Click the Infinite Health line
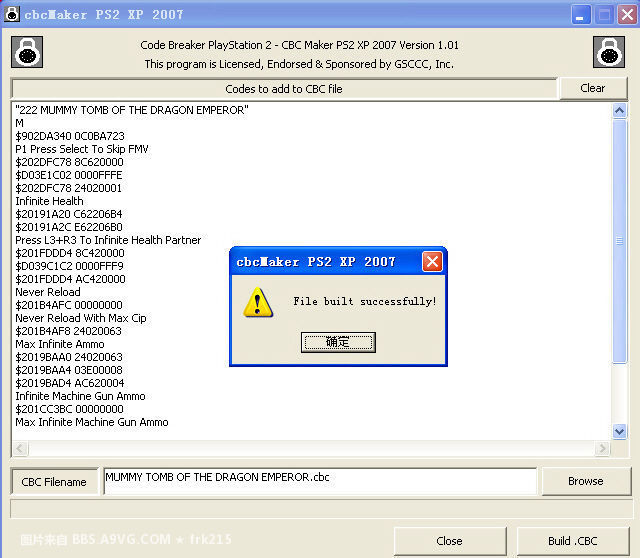640x558 pixels. (49, 201)
